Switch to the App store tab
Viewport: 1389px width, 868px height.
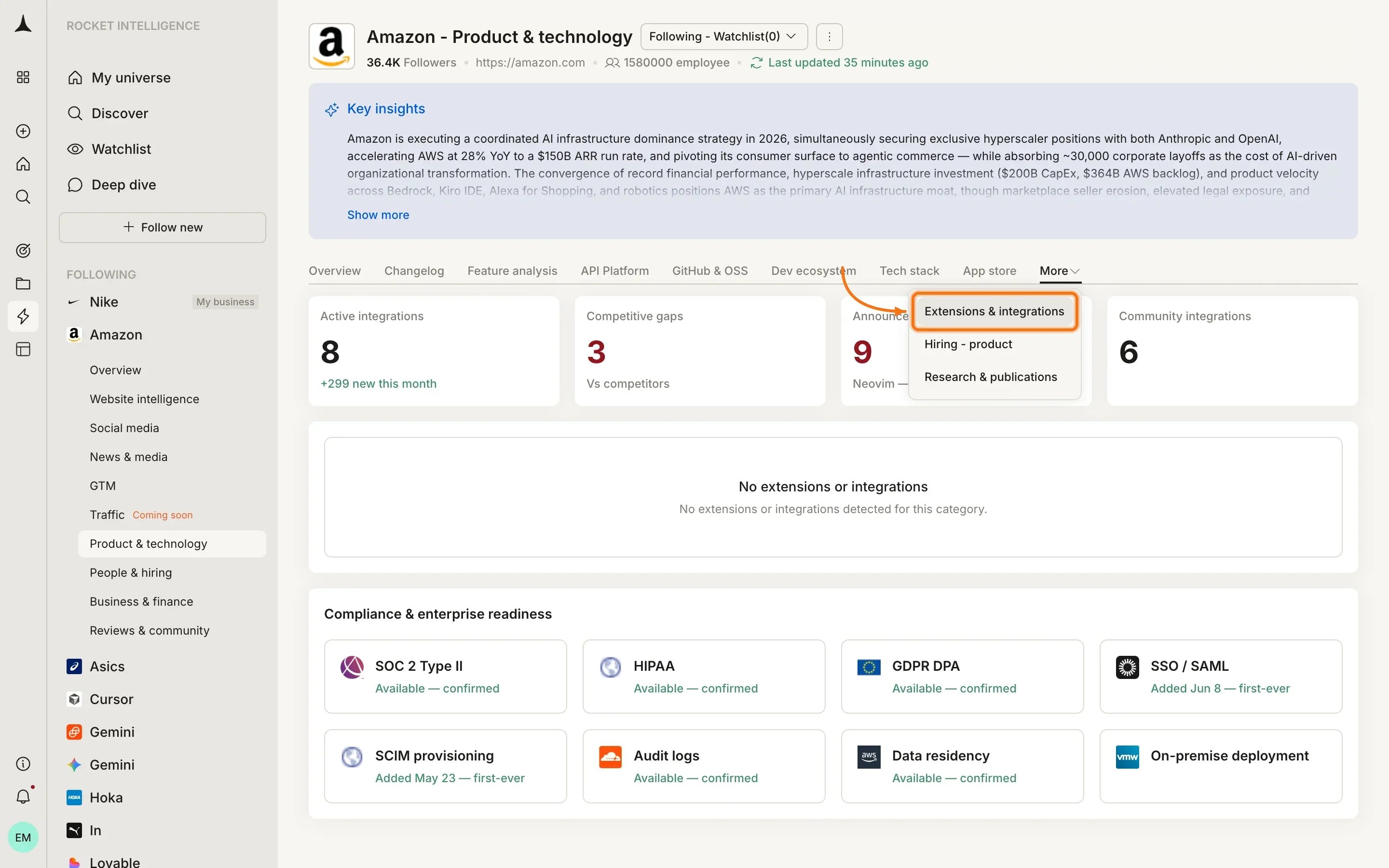click(990, 271)
